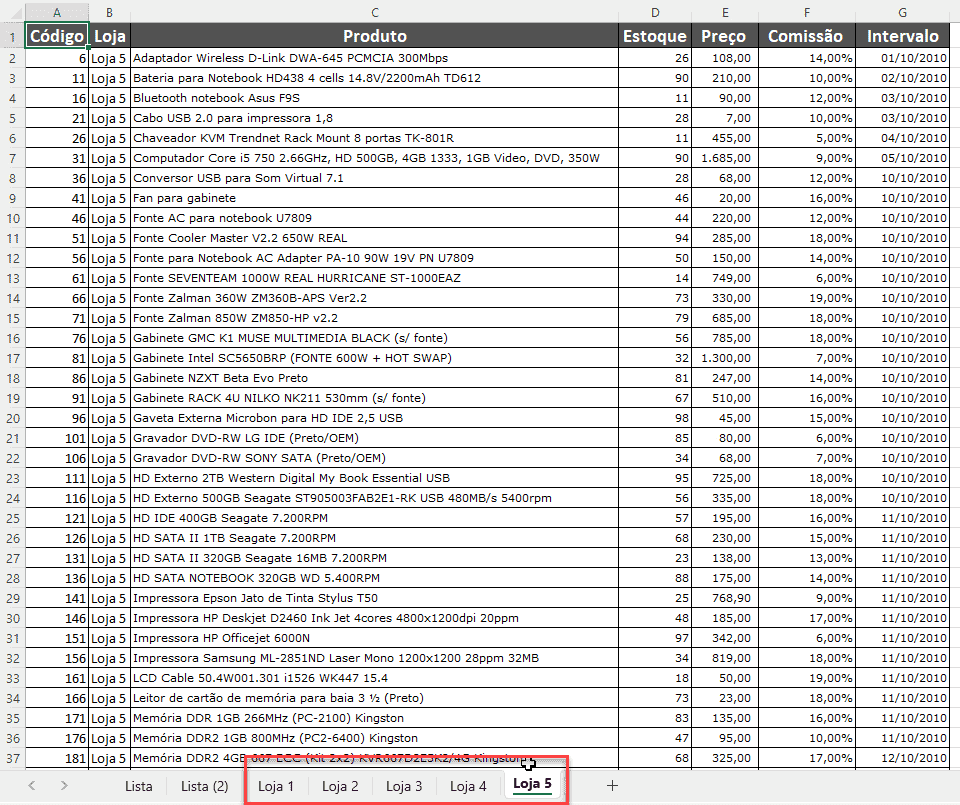
Task: Select price cell 1.685,00
Action: tap(725, 158)
